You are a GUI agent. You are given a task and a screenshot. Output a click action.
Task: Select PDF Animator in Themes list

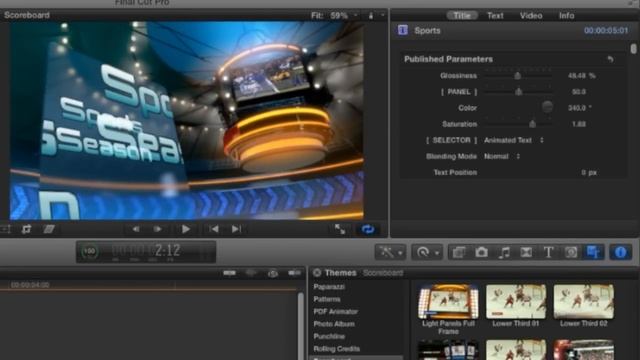tap(336, 311)
